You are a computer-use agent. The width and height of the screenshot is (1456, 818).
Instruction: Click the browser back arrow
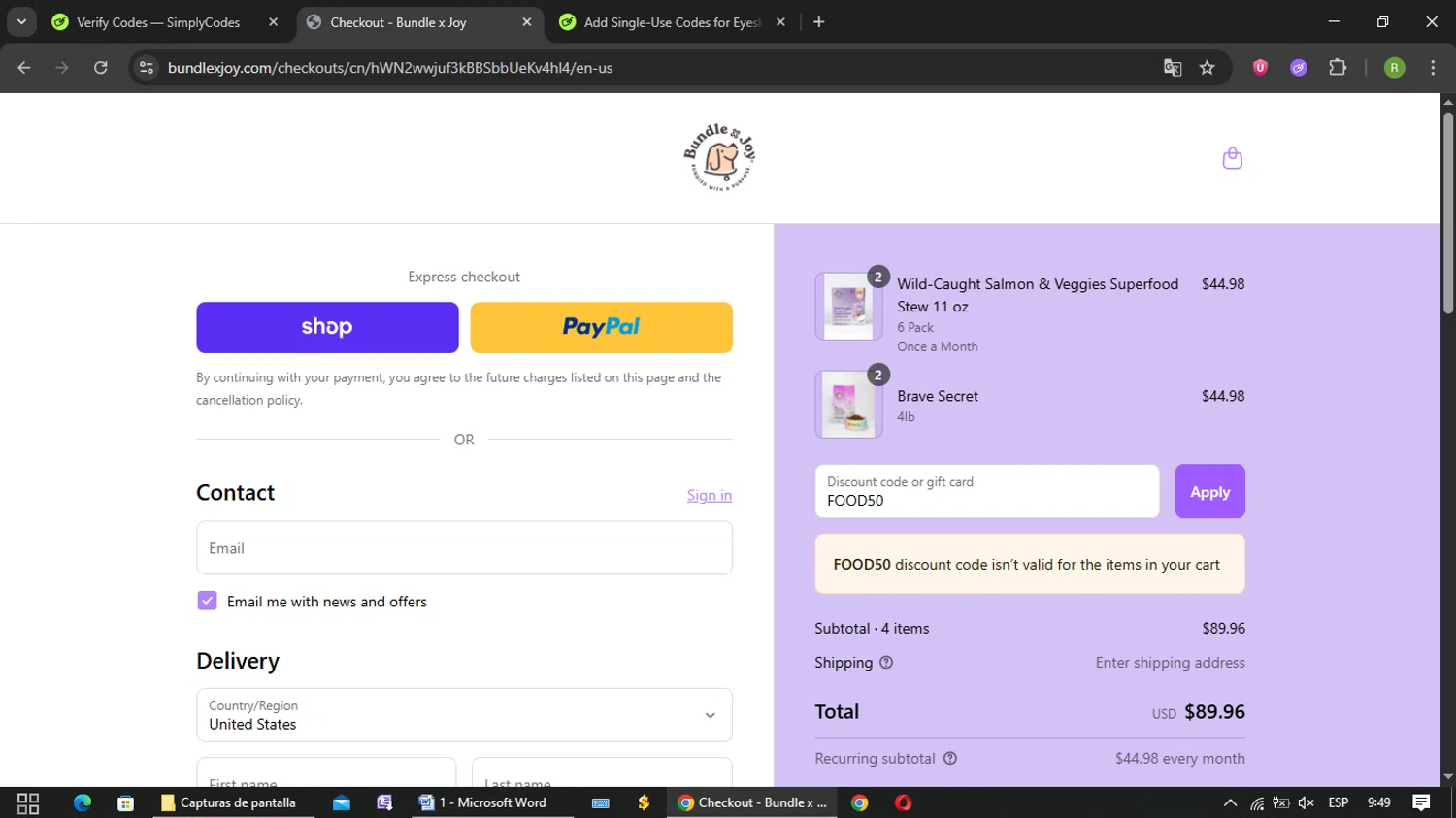point(24,68)
